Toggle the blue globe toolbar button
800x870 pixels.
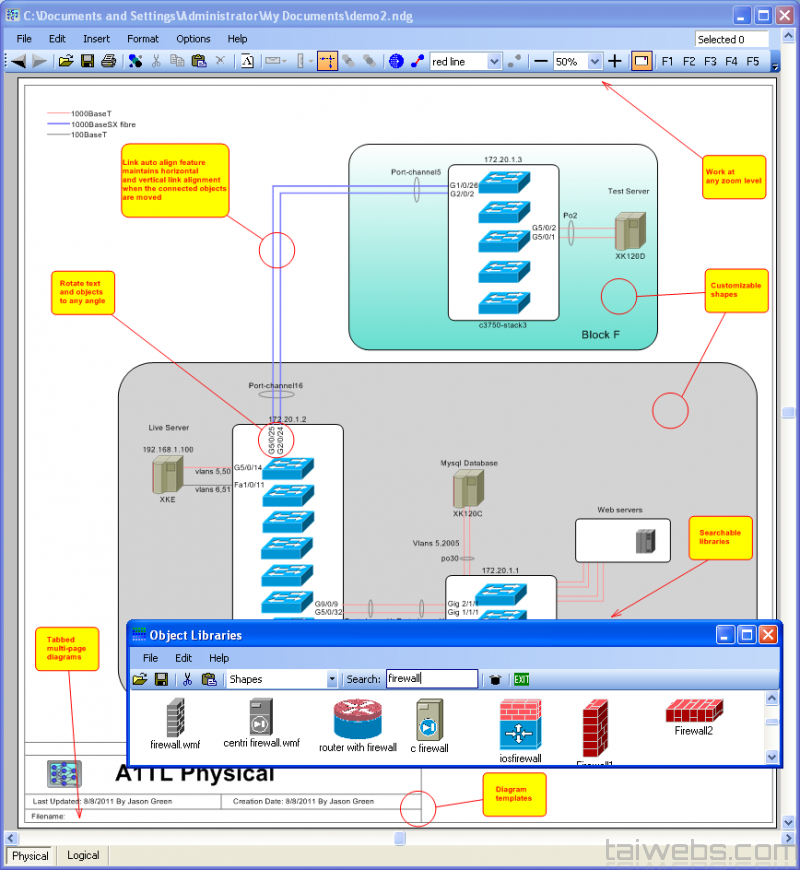point(396,61)
